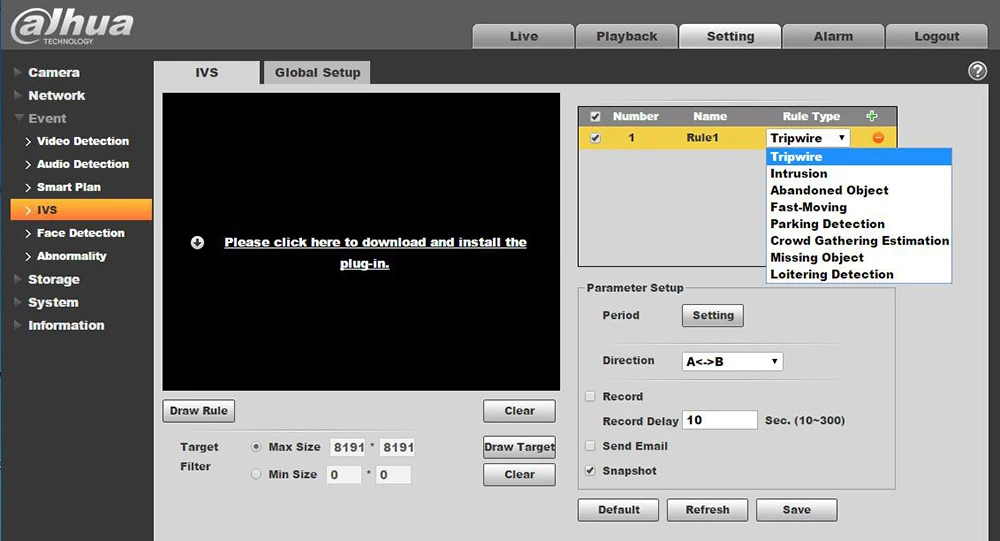1000x541 pixels.
Task: Click the Default button
Action: coord(618,510)
